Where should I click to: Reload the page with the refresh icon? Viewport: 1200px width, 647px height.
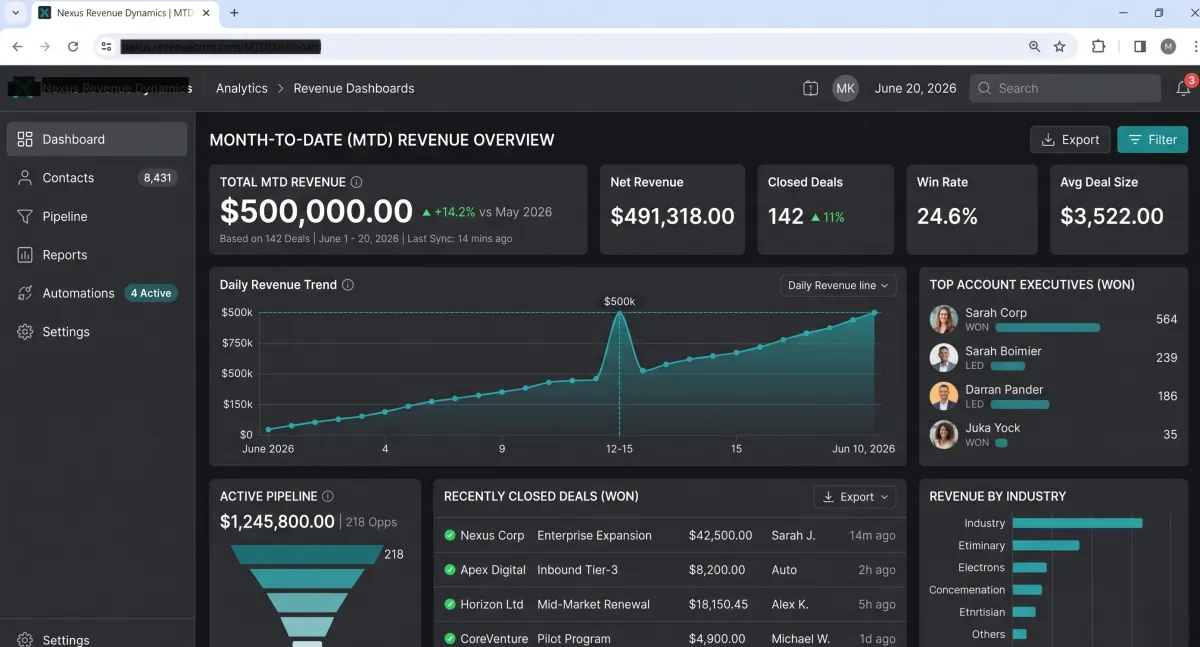pyautogui.click(x=73, y=46)
